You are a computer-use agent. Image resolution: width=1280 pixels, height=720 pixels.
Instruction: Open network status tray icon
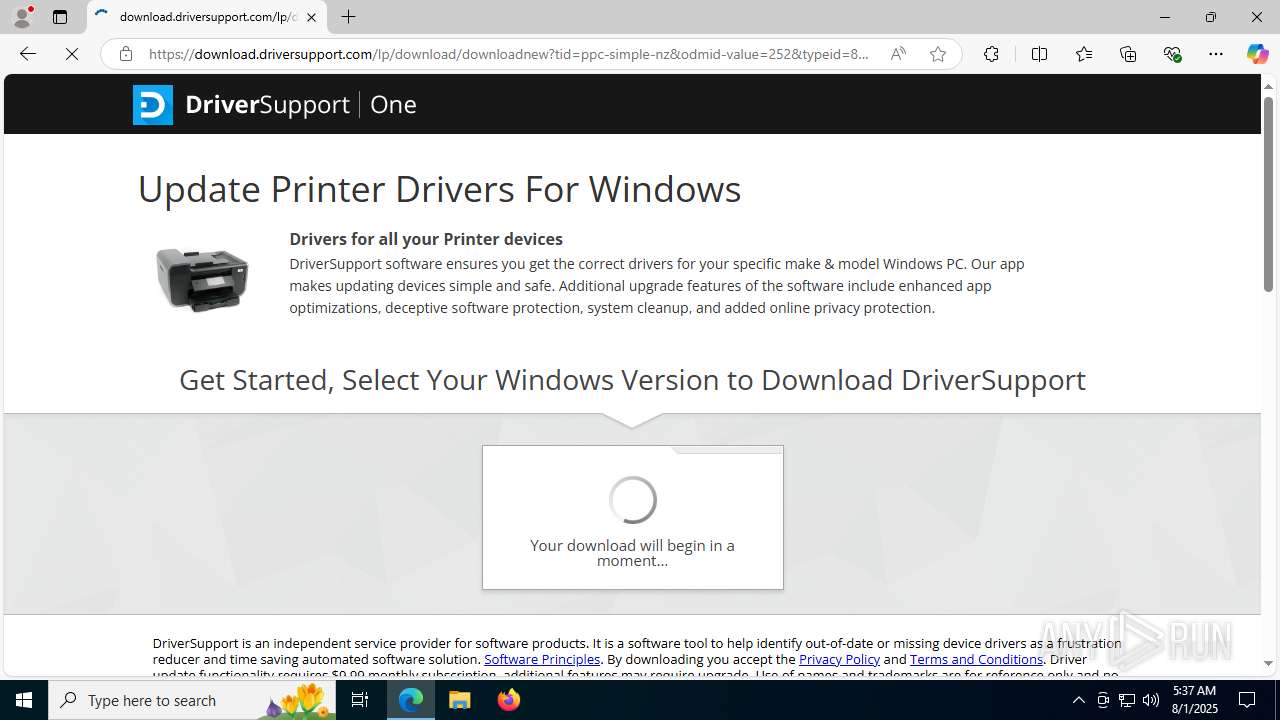(1127, 700)
